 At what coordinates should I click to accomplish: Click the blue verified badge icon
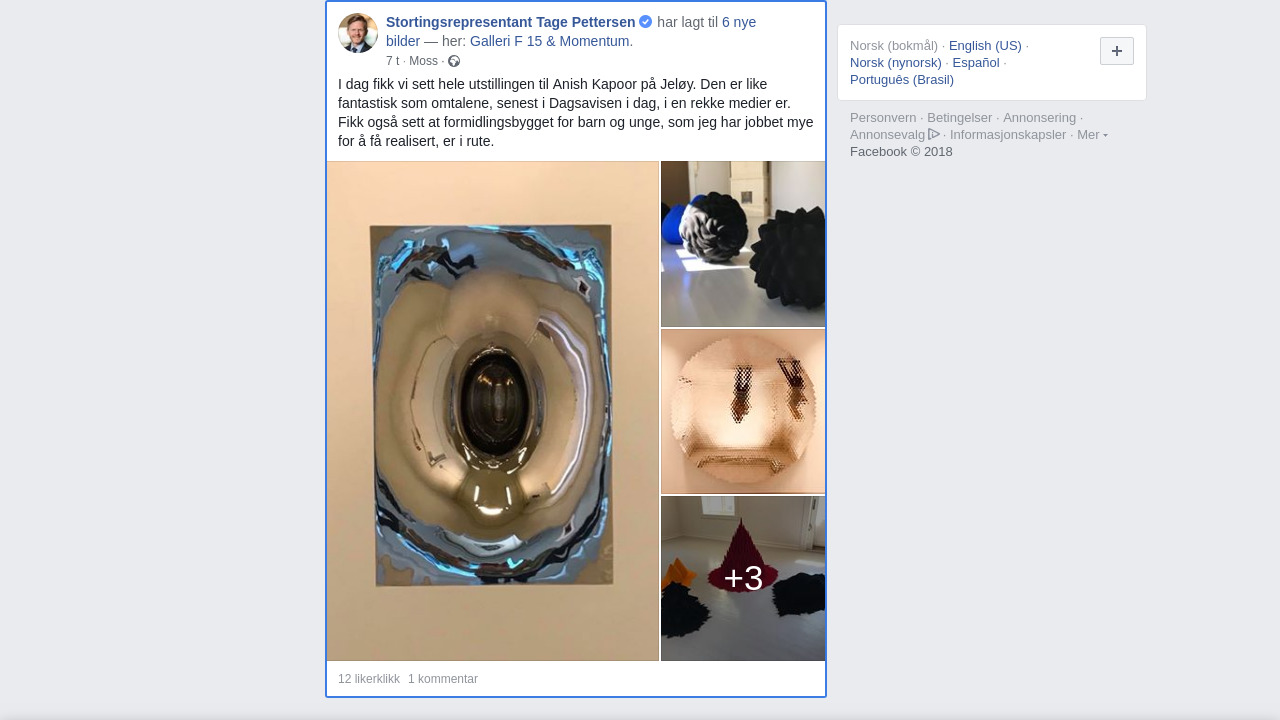(646, 21)
